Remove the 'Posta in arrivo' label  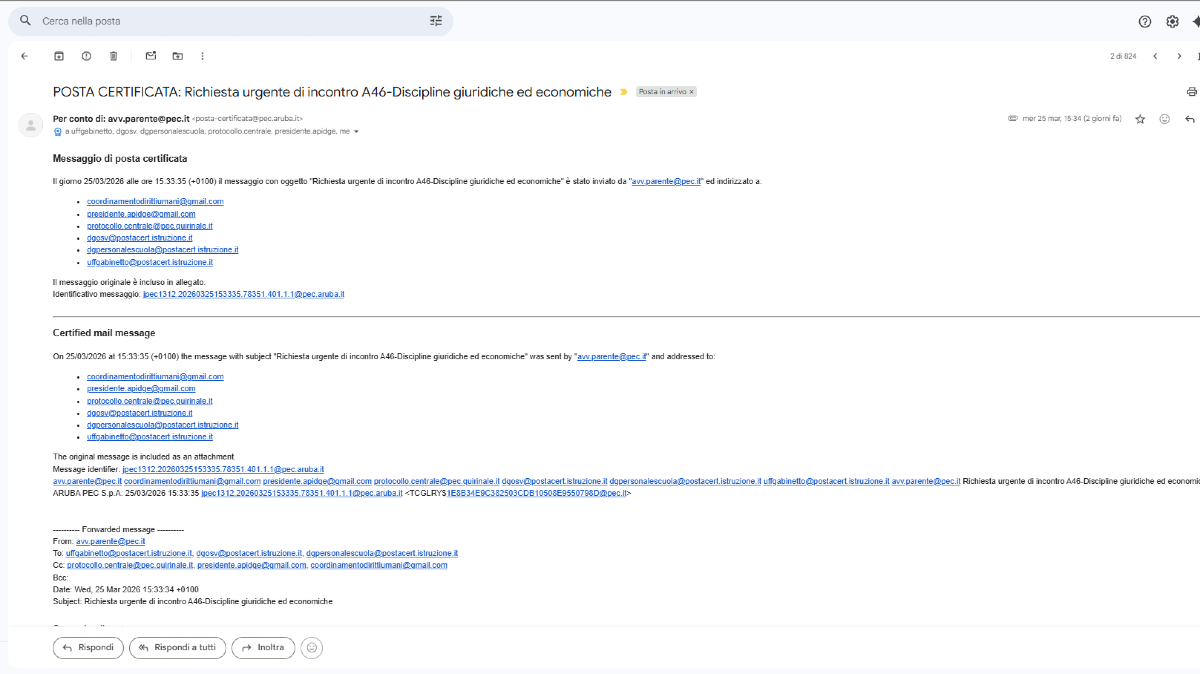[692, 92]
